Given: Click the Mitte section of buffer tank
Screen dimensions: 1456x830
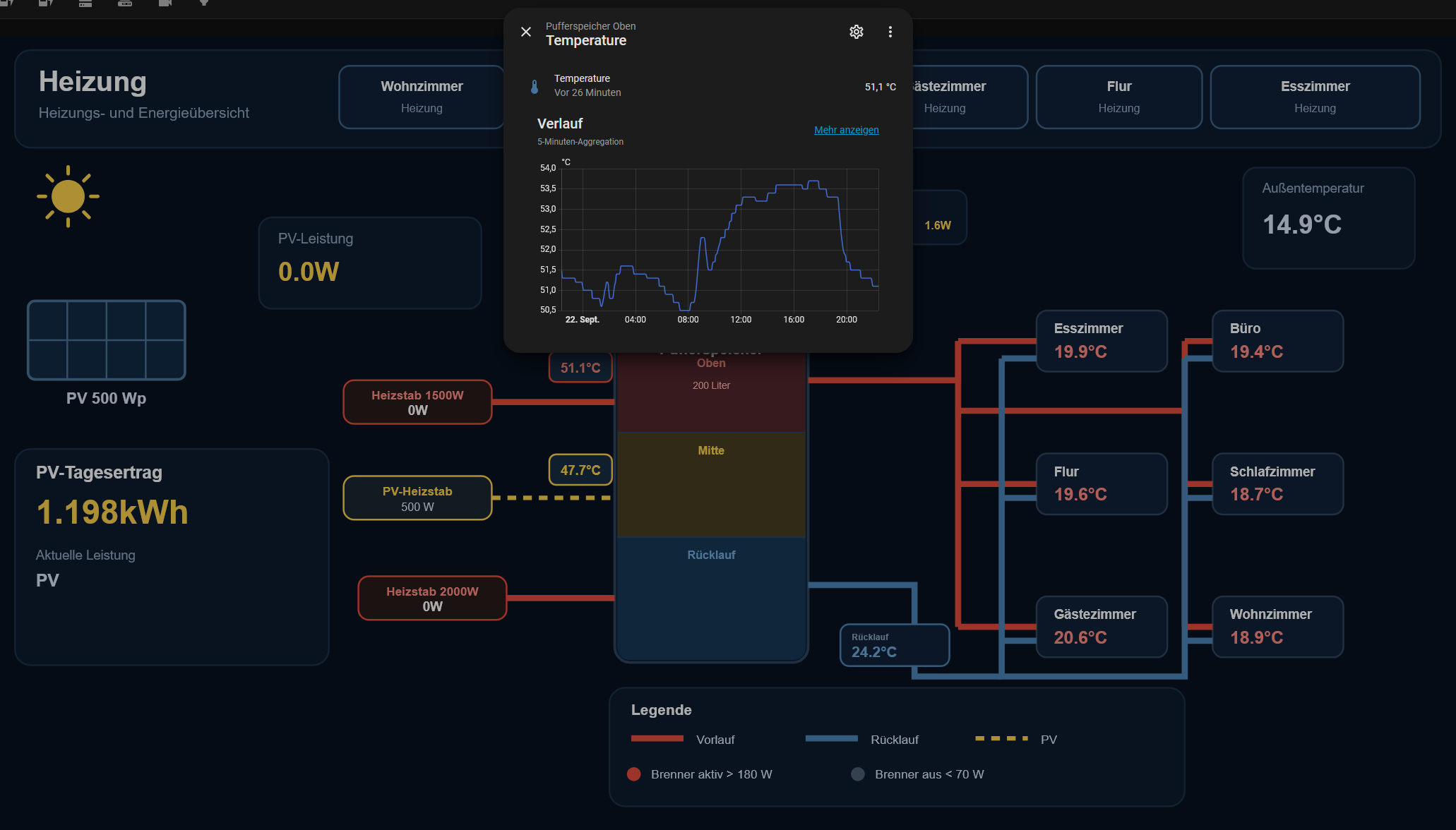Looking at the screenshot, I should tap(711, 484).
